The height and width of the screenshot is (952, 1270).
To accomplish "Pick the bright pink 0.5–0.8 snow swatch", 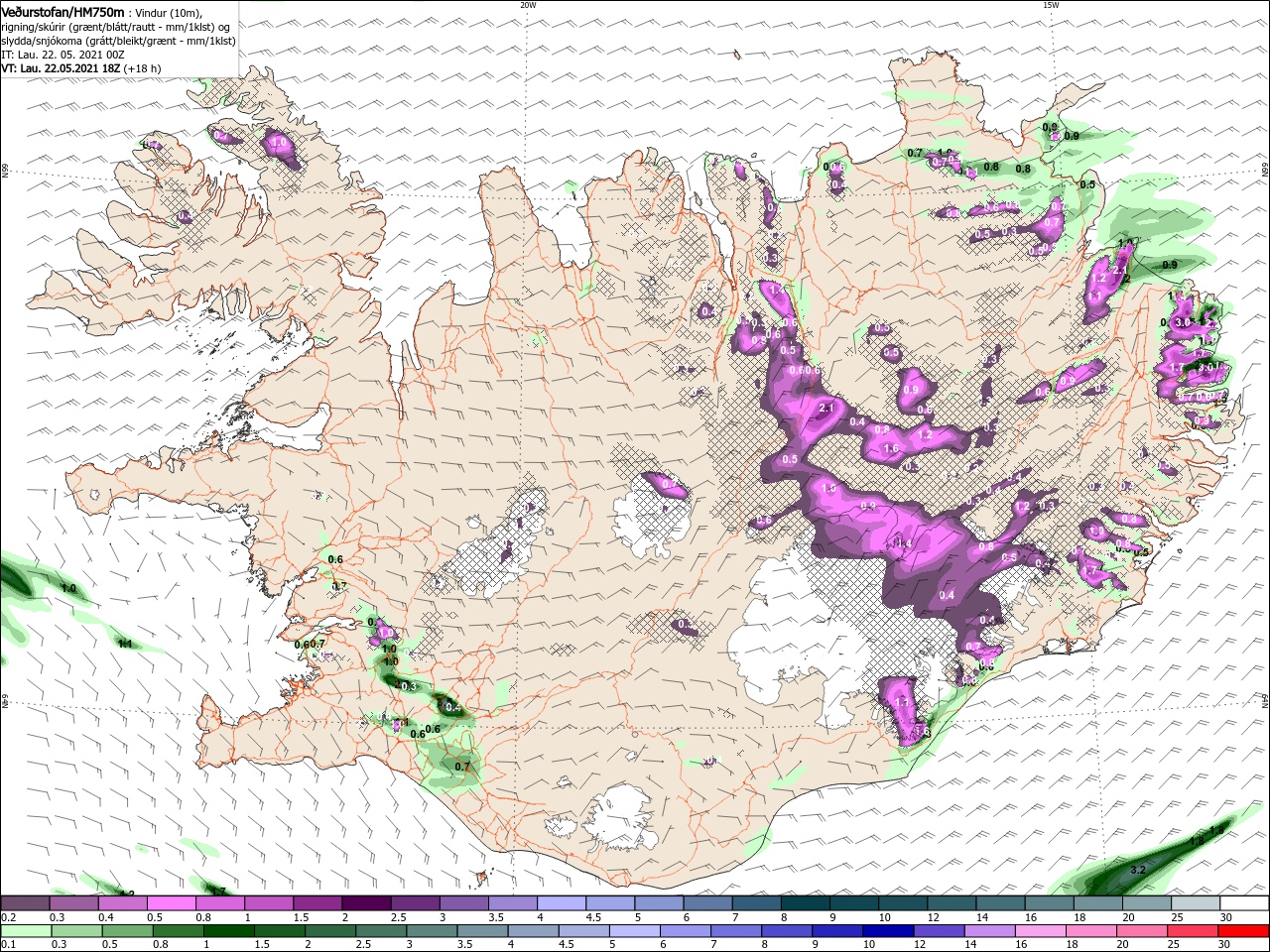I will (172, 903).
